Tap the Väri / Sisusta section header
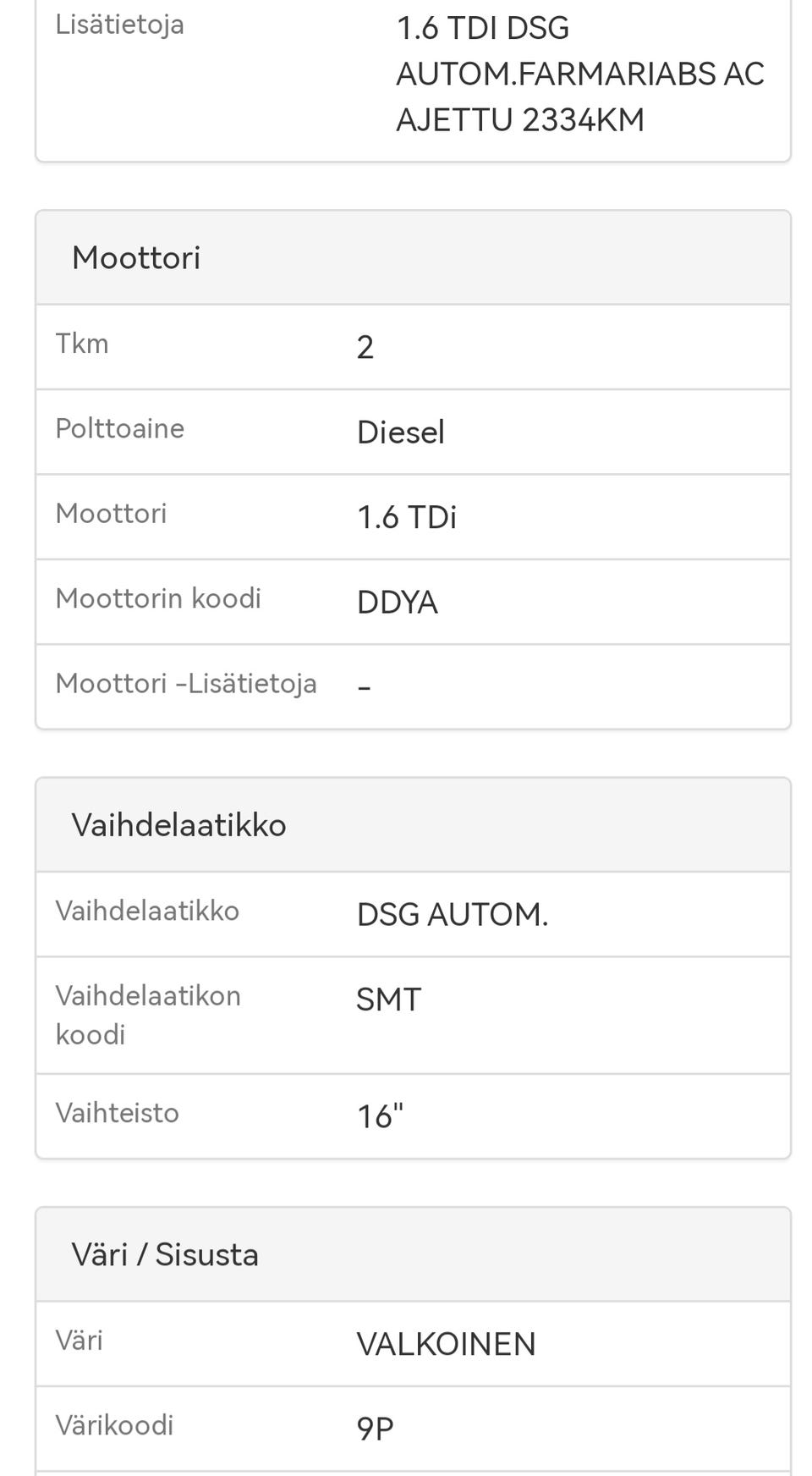Viewport: 812px width, 1476px height. (165, 1254)
